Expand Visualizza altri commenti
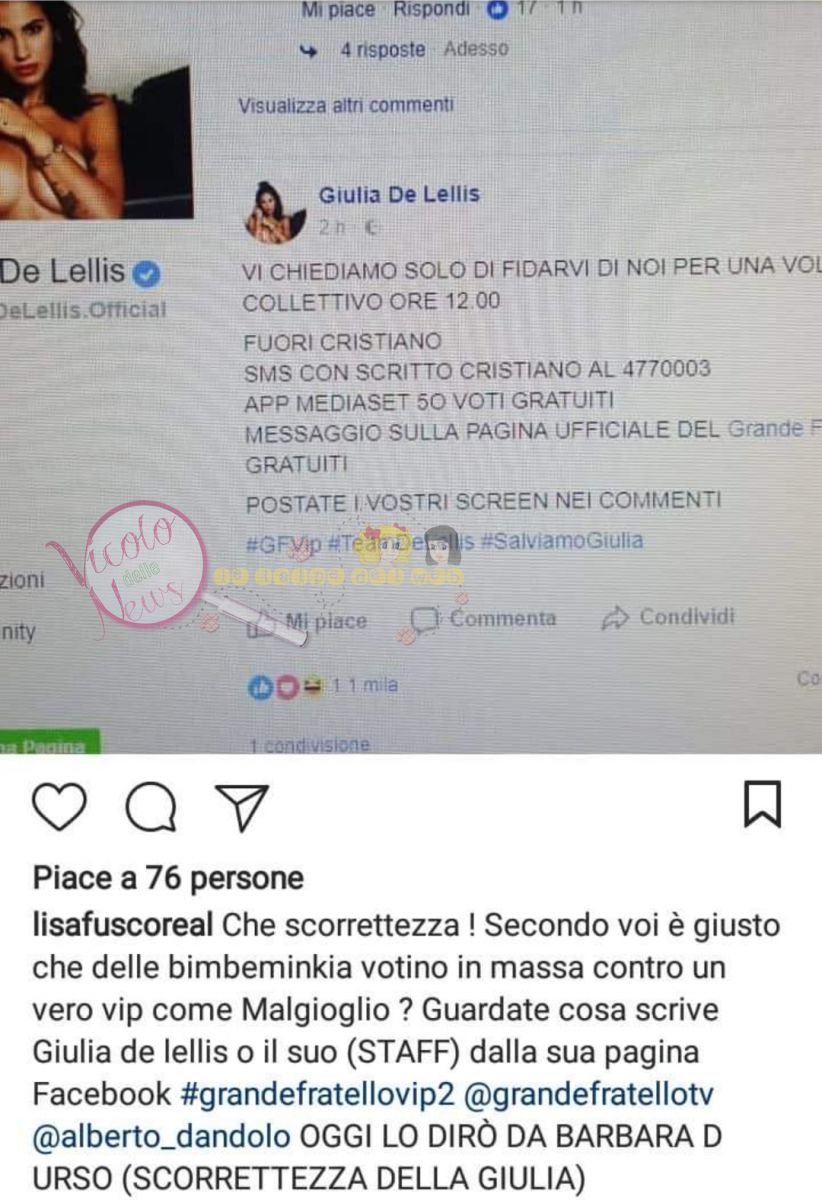822x1200 pixels. (x=346, y=105)
